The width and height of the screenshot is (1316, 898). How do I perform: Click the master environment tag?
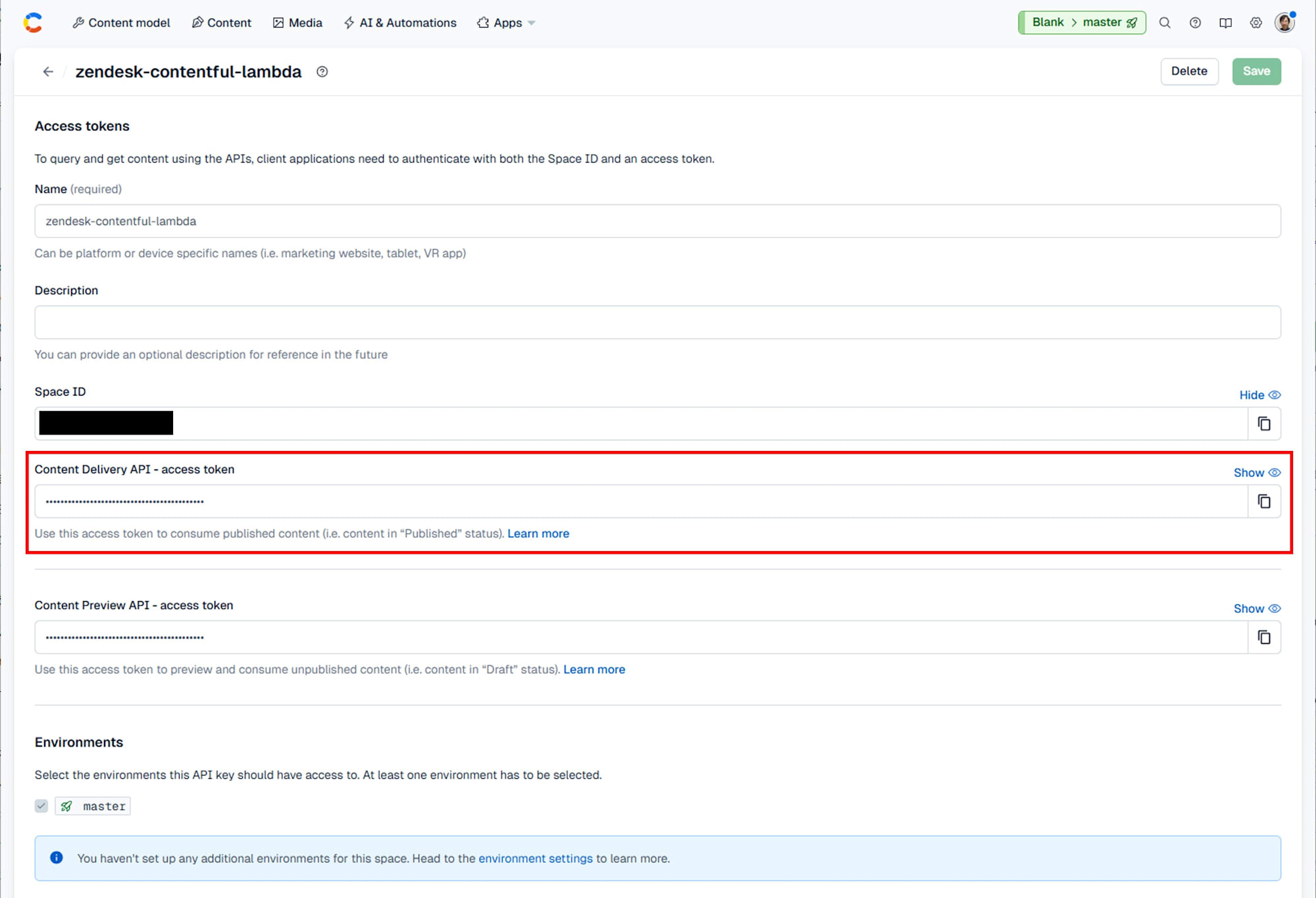[93, 806]
